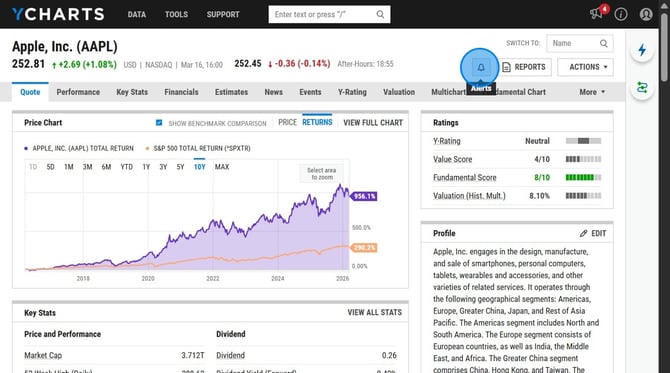Open the user account avatar icon

coord(646,14)
